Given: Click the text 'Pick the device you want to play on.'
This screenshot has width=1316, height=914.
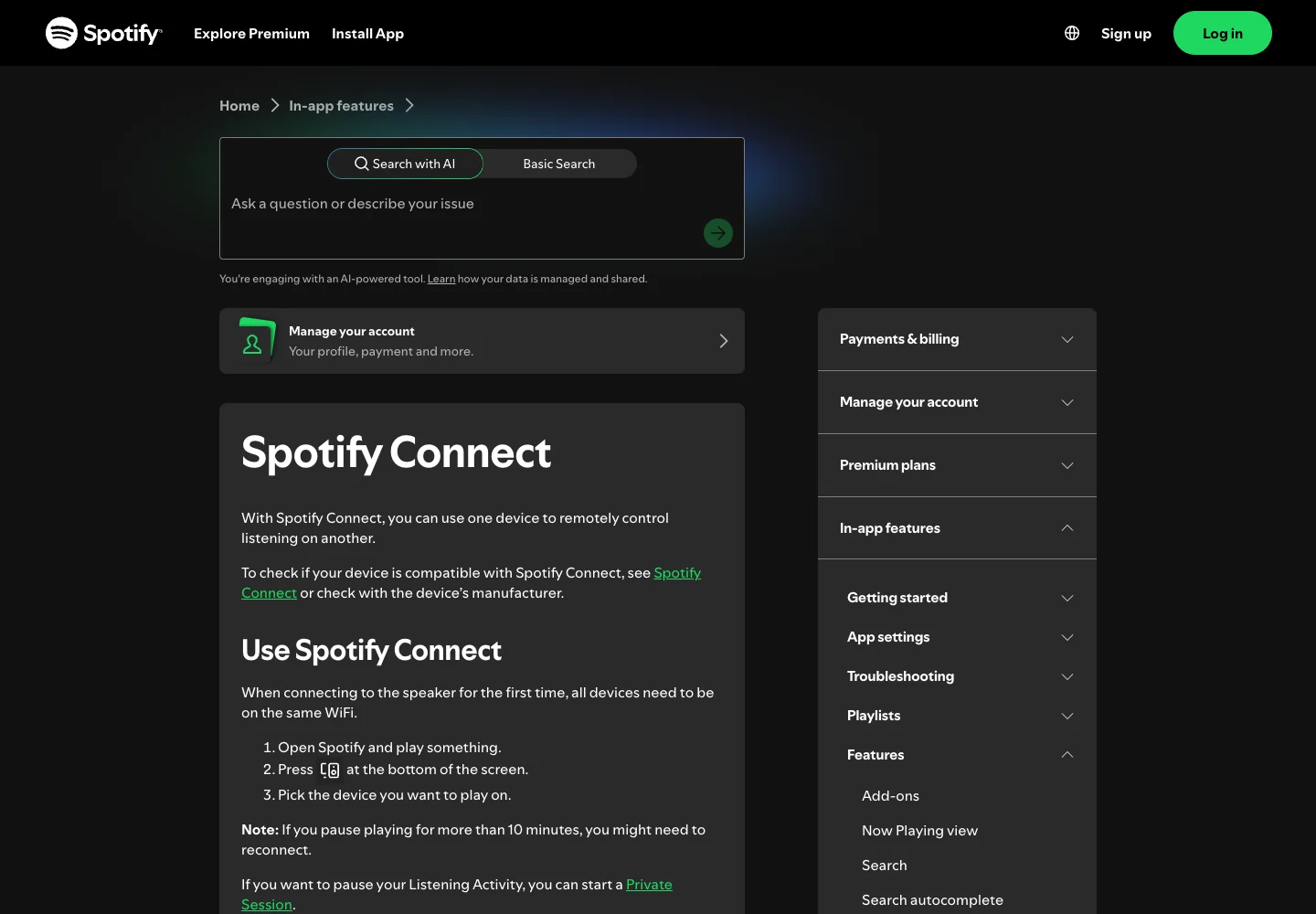Looking at the screenshot, I should tap(394, 795).
